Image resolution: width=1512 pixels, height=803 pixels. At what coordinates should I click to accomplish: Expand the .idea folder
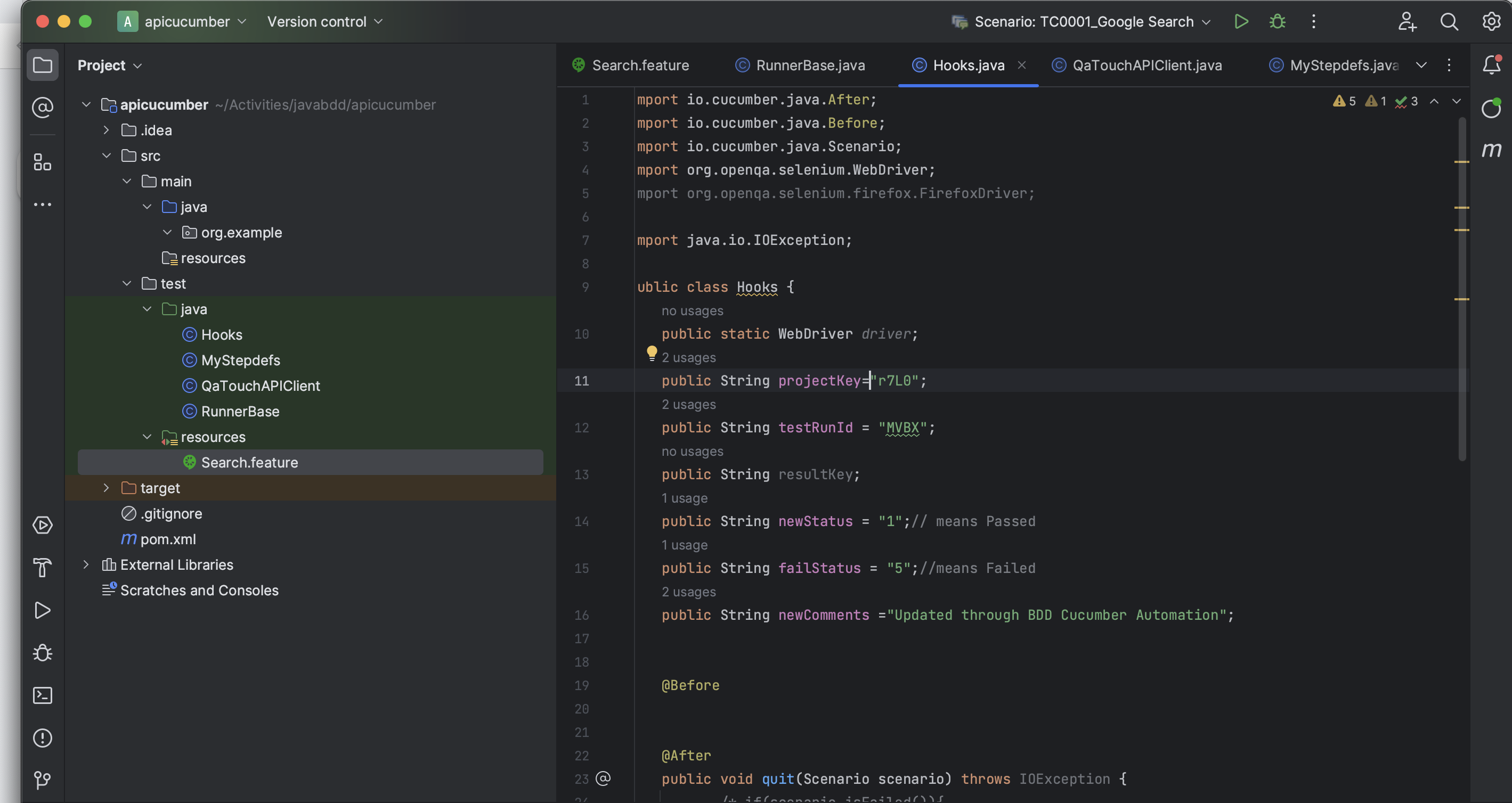click(x=106, y=130)
